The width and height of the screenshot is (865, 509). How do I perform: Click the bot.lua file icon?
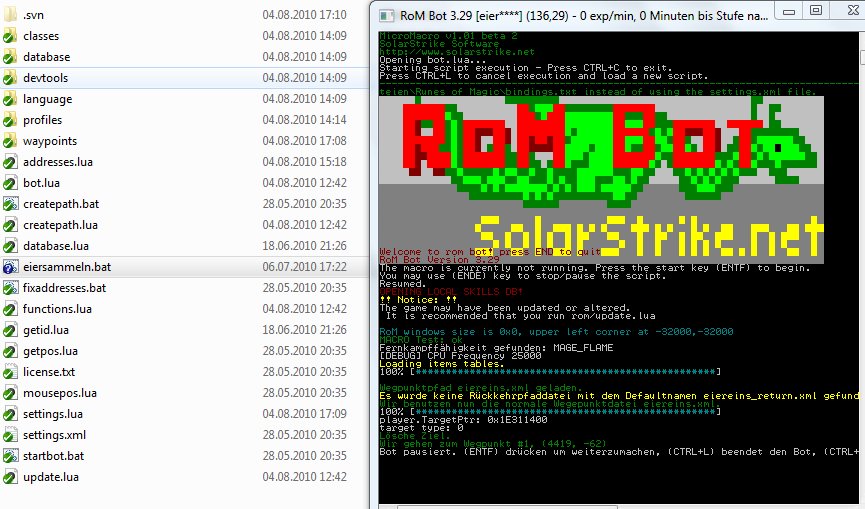click(x=10, y=183)
